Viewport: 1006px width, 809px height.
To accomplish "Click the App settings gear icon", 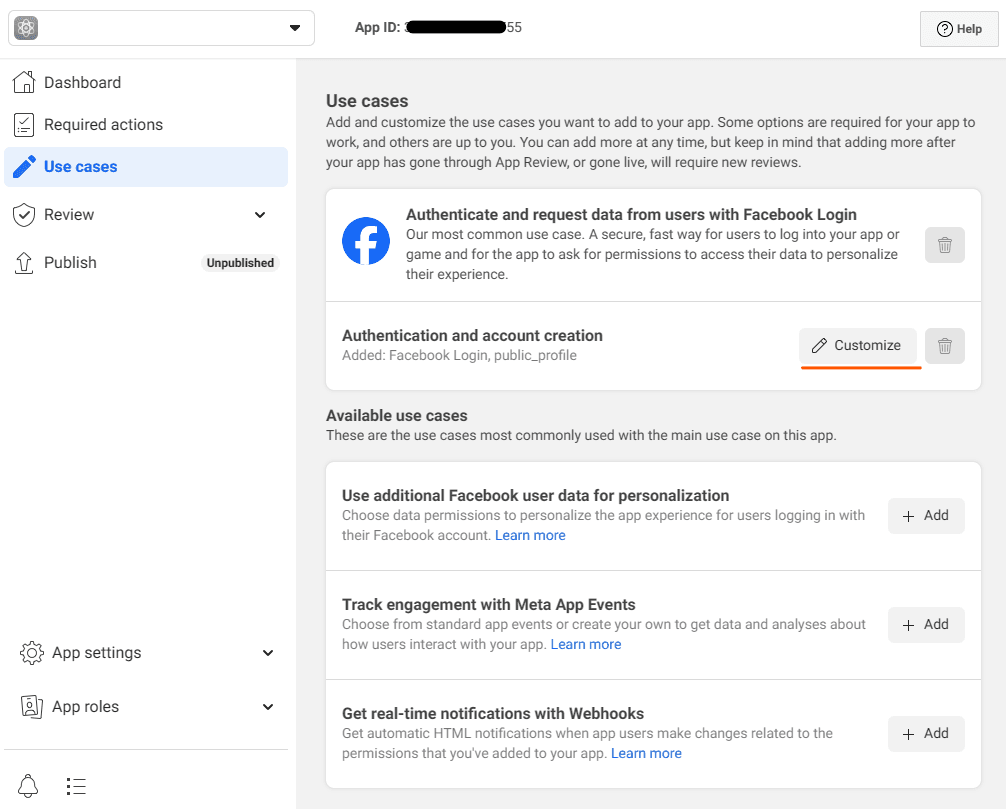I will pyautogui.click(x=31, y=653).
